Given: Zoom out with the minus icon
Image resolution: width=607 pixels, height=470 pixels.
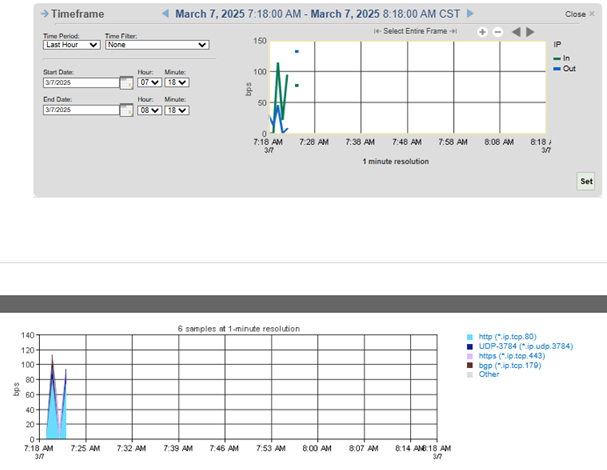Looking at the screenshot, I should (498, 32).
